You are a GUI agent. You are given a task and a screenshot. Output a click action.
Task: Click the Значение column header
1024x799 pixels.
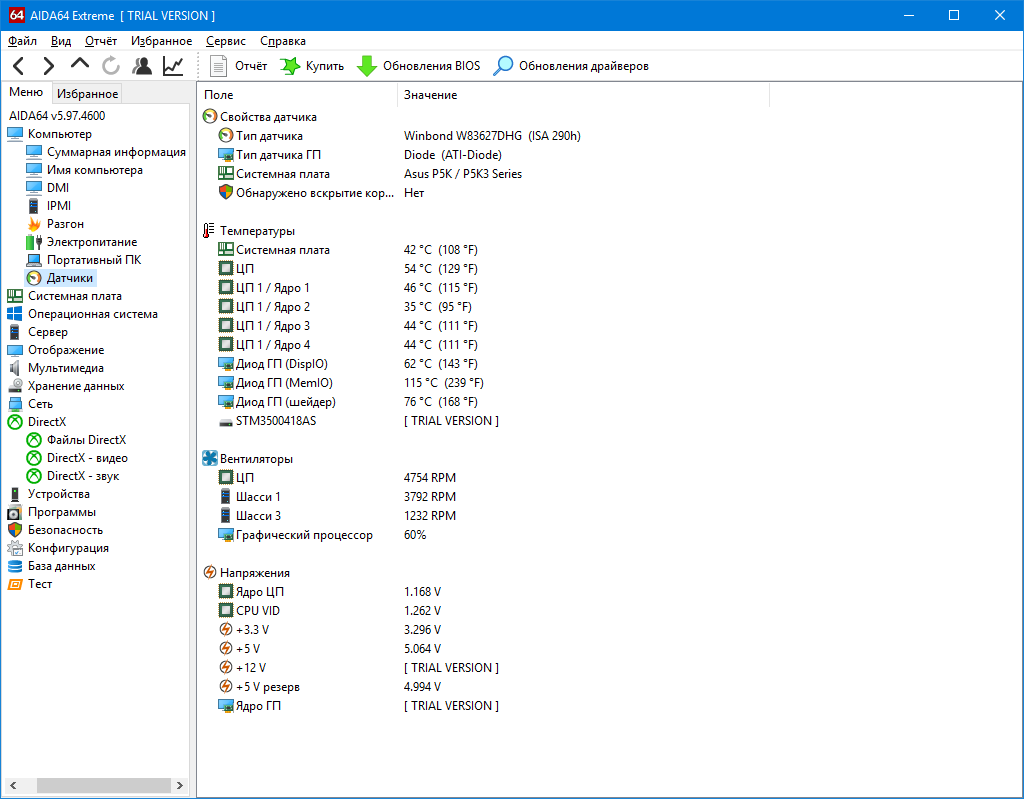pos(430,95)
